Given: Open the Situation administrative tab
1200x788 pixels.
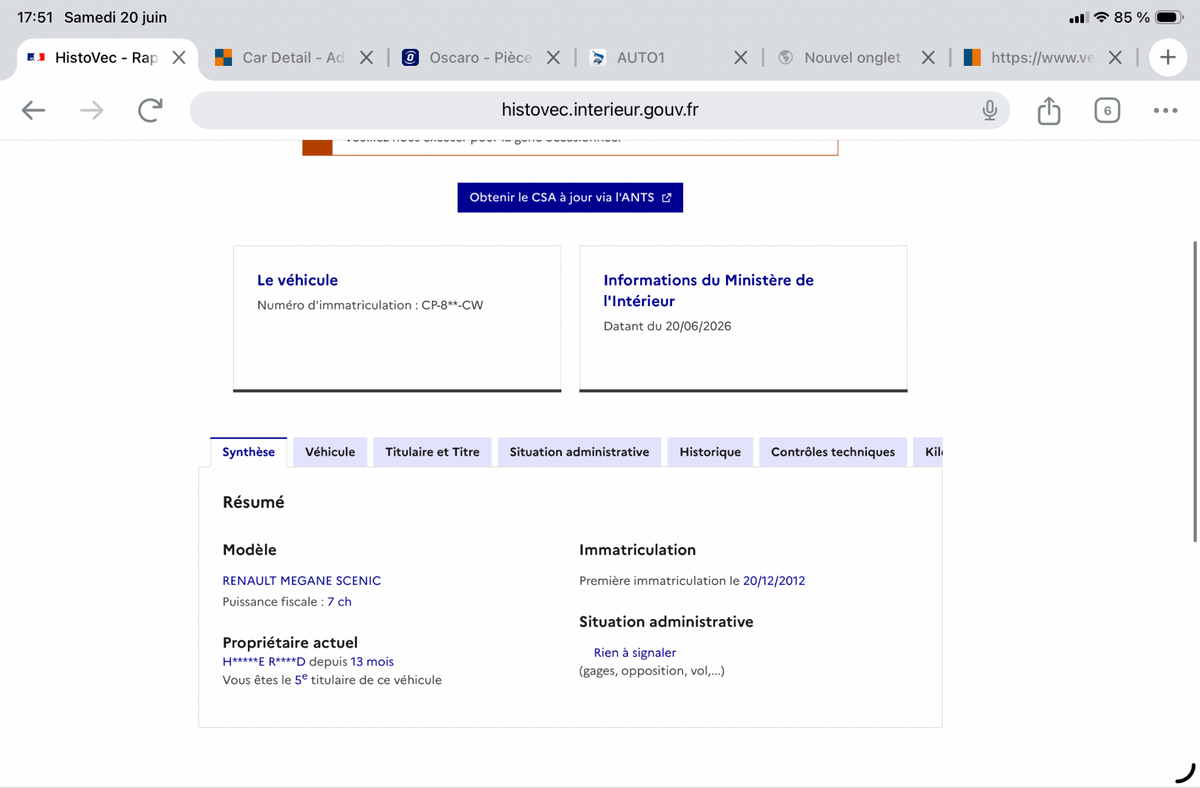Looking at the screenshot, I should (579, 452).
